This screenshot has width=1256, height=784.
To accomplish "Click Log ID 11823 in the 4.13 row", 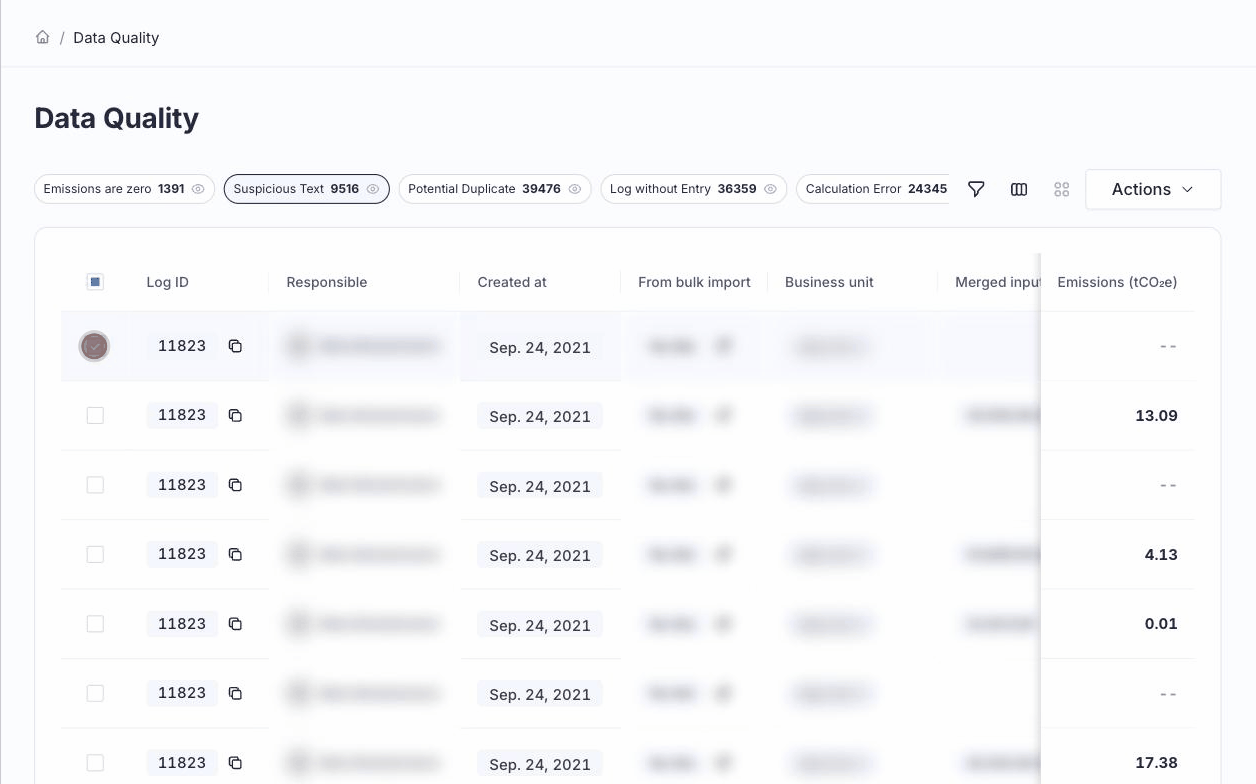I will 182,554.
